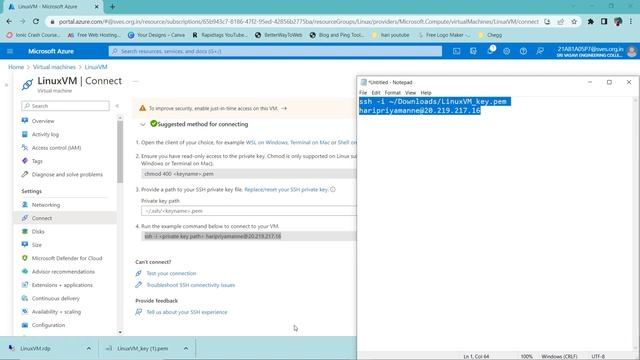This screenshot has width=640, height=360.
Task: Click the just-in-time access warning banner
Action: pos(245,108)
